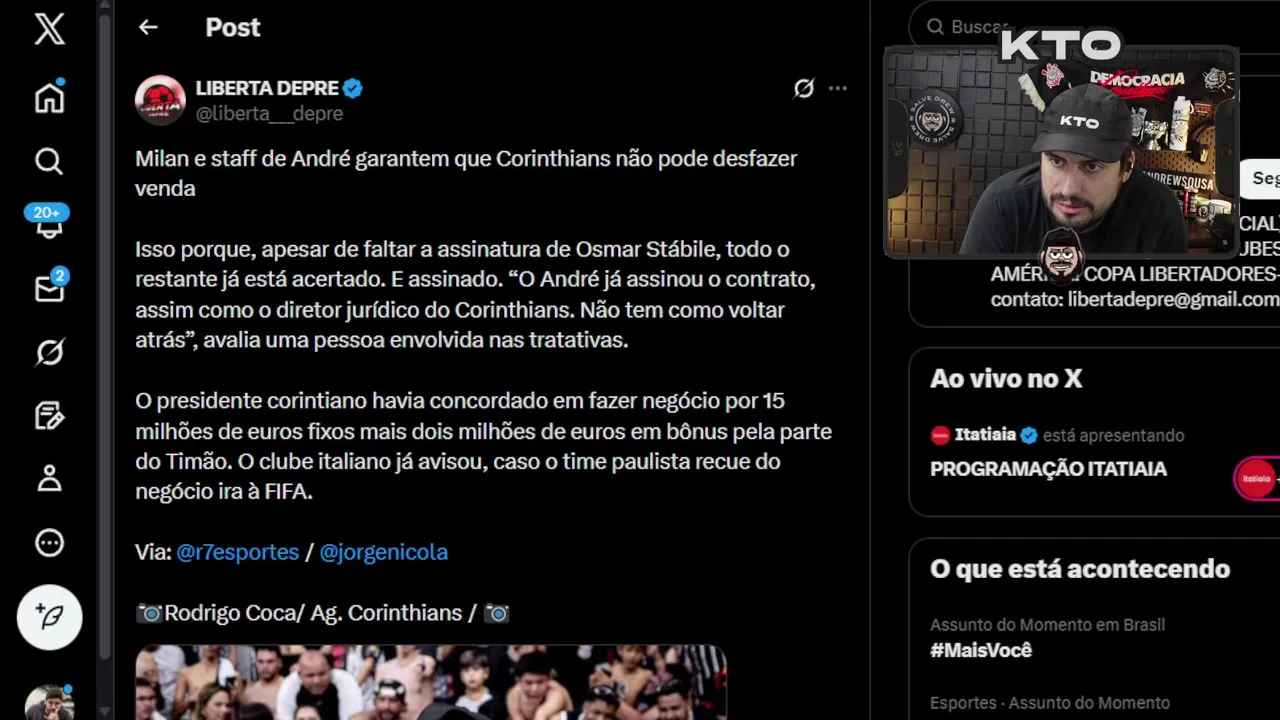
Task: Click the X logo icon
Action: [x=49, y=29]
